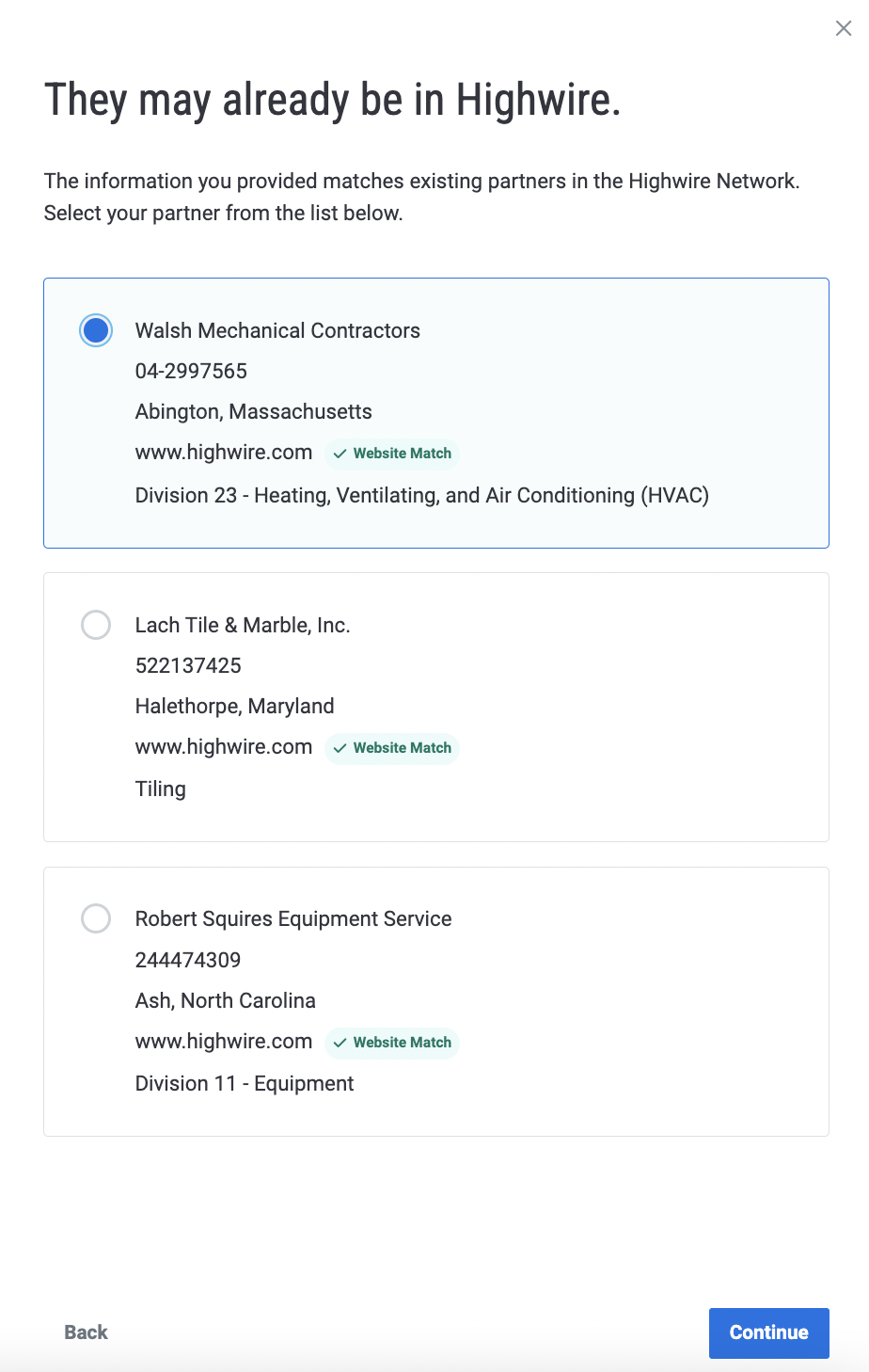869x1372 pixels.
Task: Go back using the Back button
Action: (x=86, y=1332)
